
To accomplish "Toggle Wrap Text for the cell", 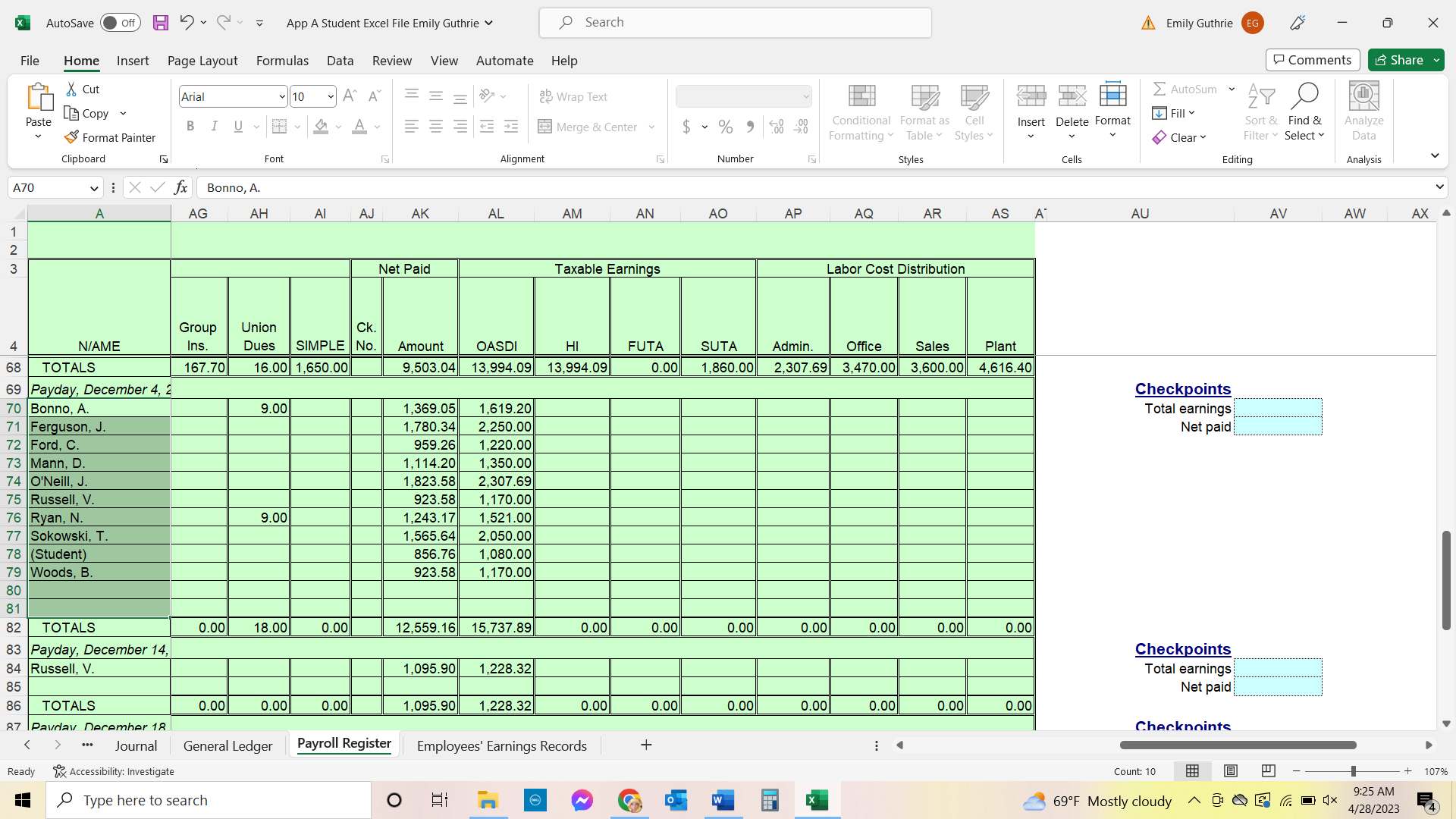I will coord(573,97).
